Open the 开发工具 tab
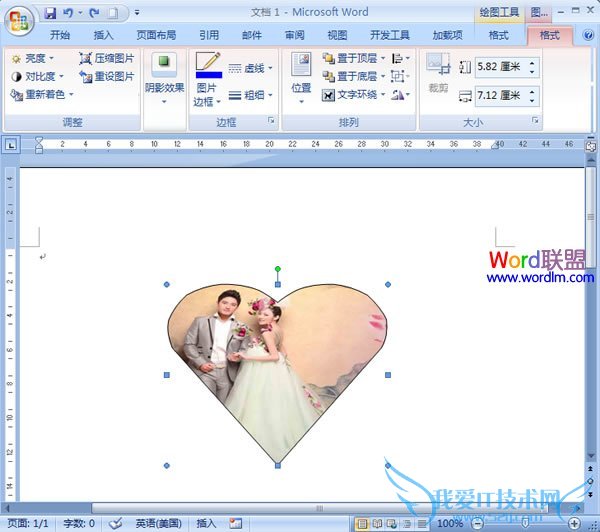 (x=390, y=35)
